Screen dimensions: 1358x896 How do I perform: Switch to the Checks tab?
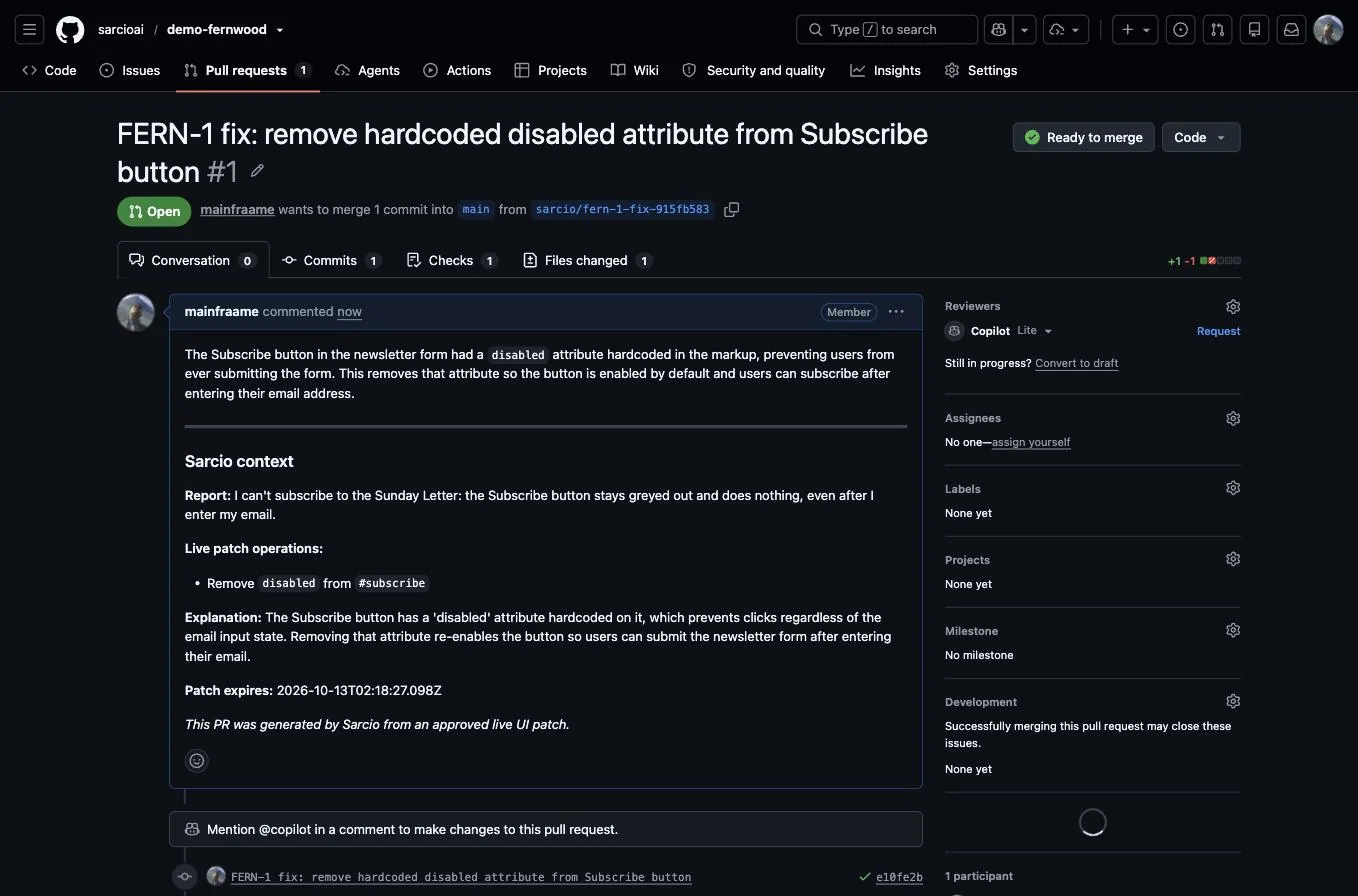click(x=452, y=260)
